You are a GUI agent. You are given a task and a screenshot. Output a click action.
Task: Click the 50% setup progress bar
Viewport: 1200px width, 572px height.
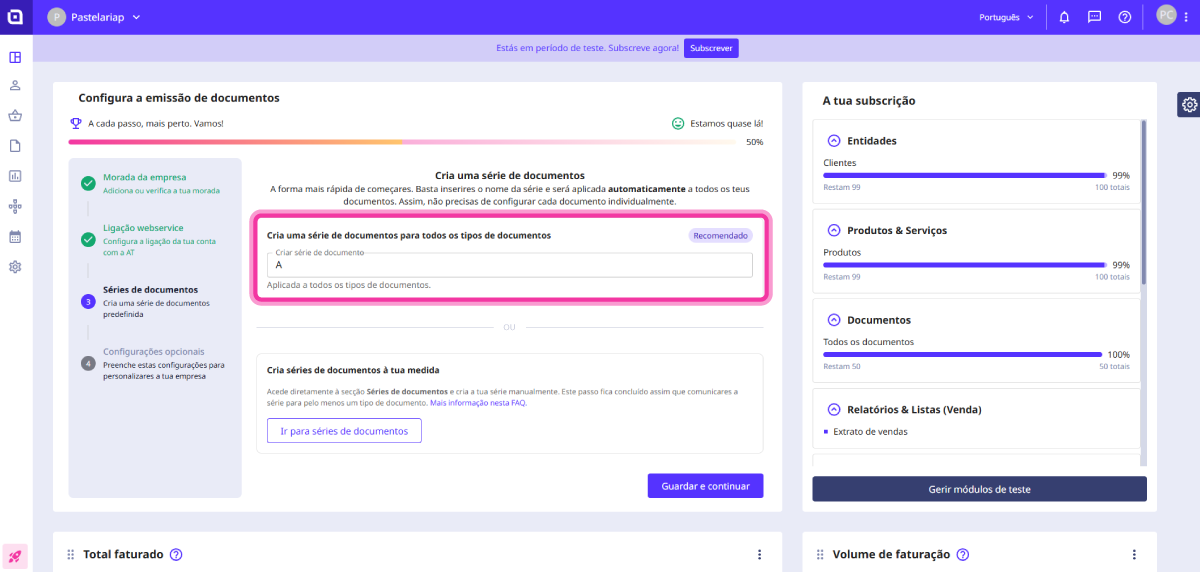click(402, 142)
